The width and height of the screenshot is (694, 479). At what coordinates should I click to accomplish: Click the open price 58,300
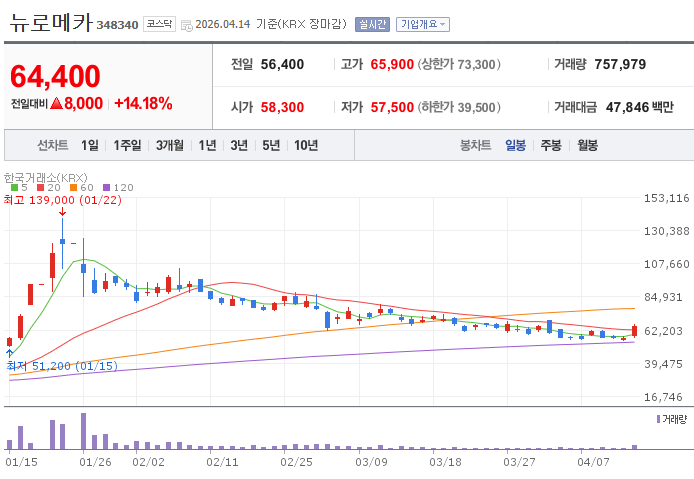[x=282, y=107]
